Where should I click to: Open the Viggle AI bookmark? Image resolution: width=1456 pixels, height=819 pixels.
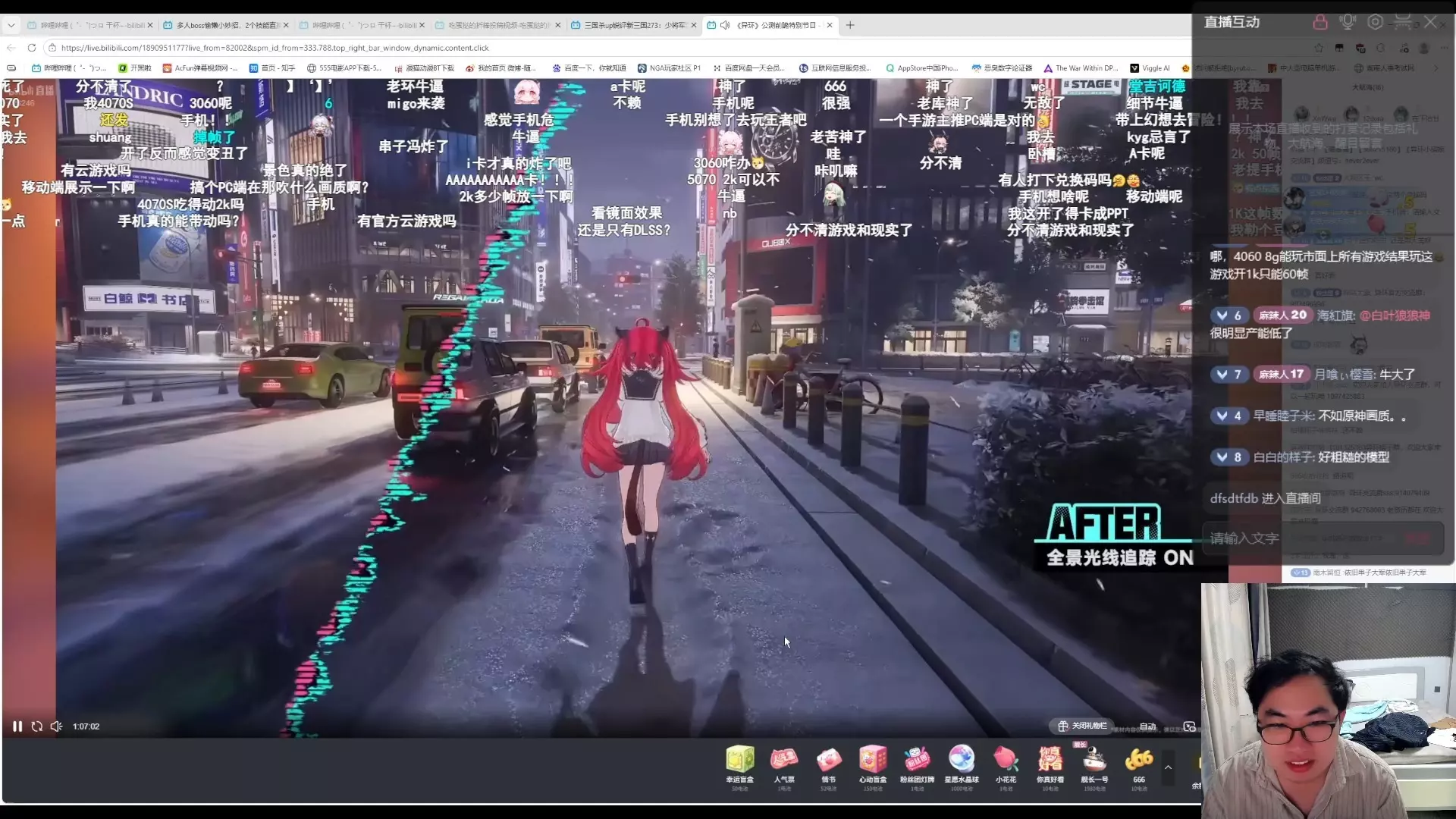pos(1150,67)
